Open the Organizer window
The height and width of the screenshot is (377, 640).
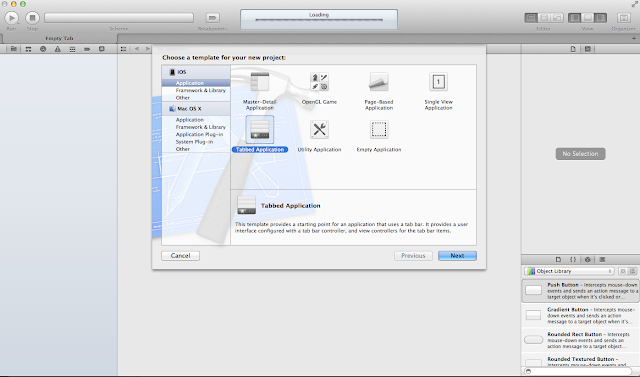pos(623,18)
